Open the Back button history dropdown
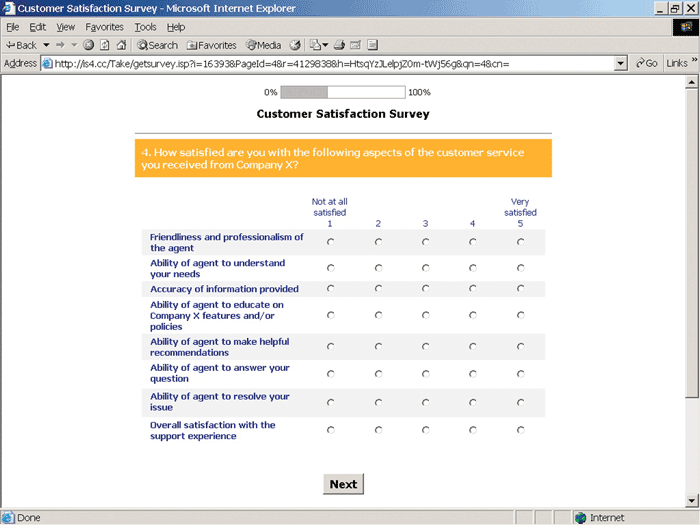The height and width of the screenshot is (525, 700). pyautogui.click(x=46, y=45)
